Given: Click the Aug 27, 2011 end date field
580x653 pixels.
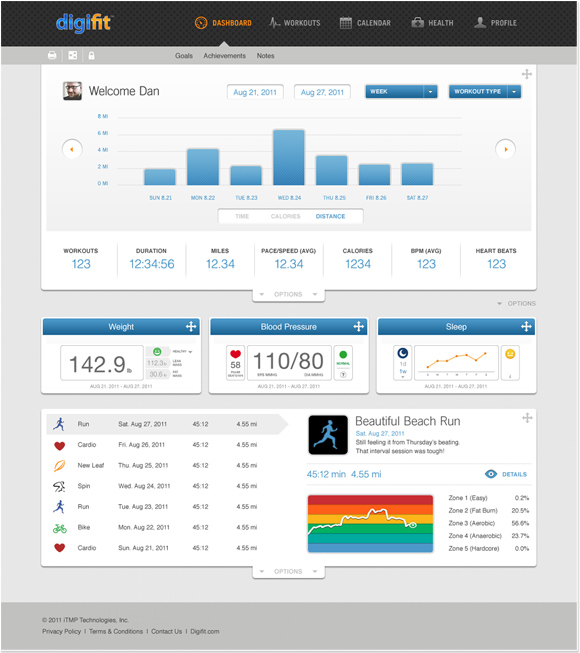Looking at the screenshot, I should click(x=322, y=92).
